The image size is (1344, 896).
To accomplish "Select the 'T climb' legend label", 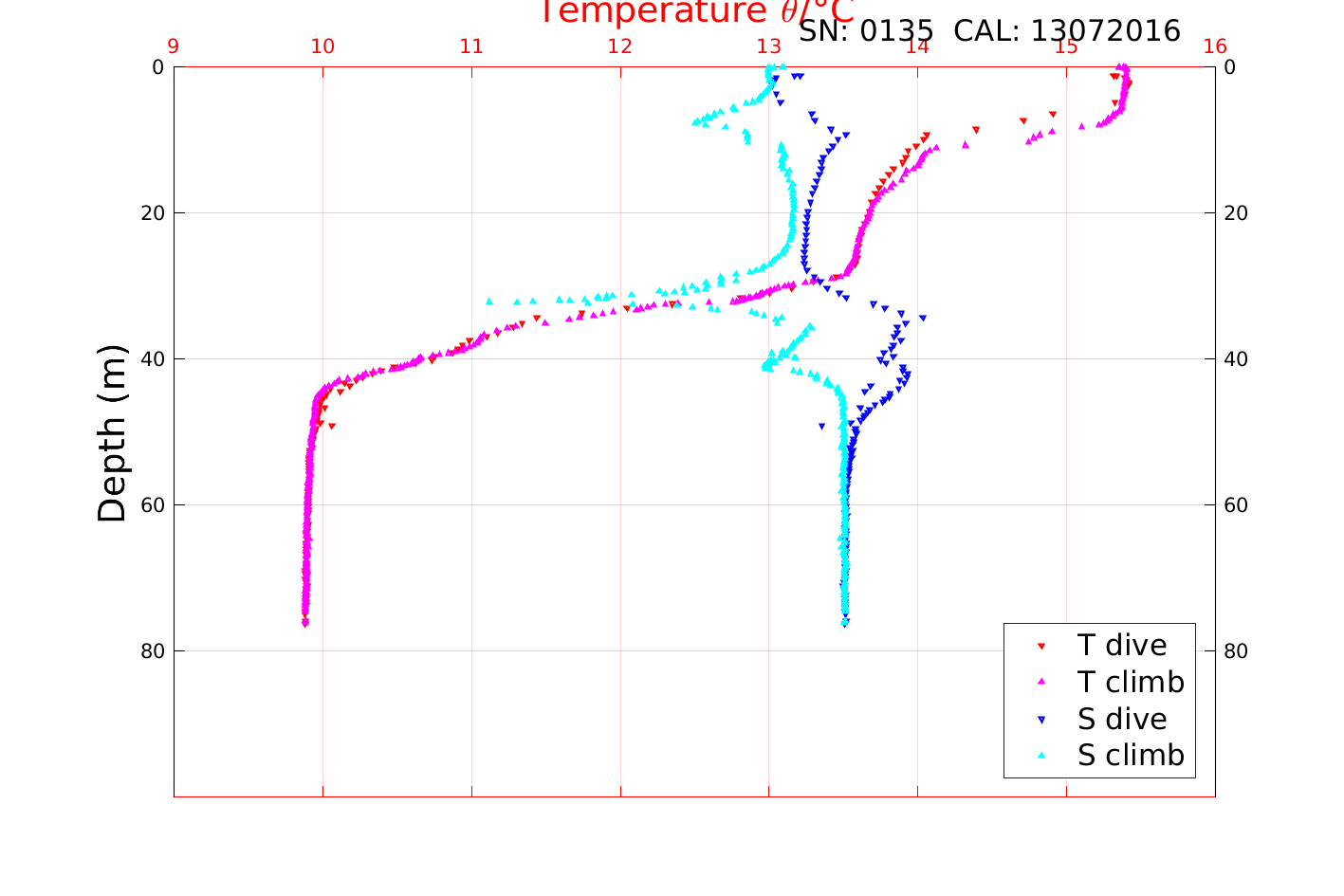I will [x=1131, y=683].
